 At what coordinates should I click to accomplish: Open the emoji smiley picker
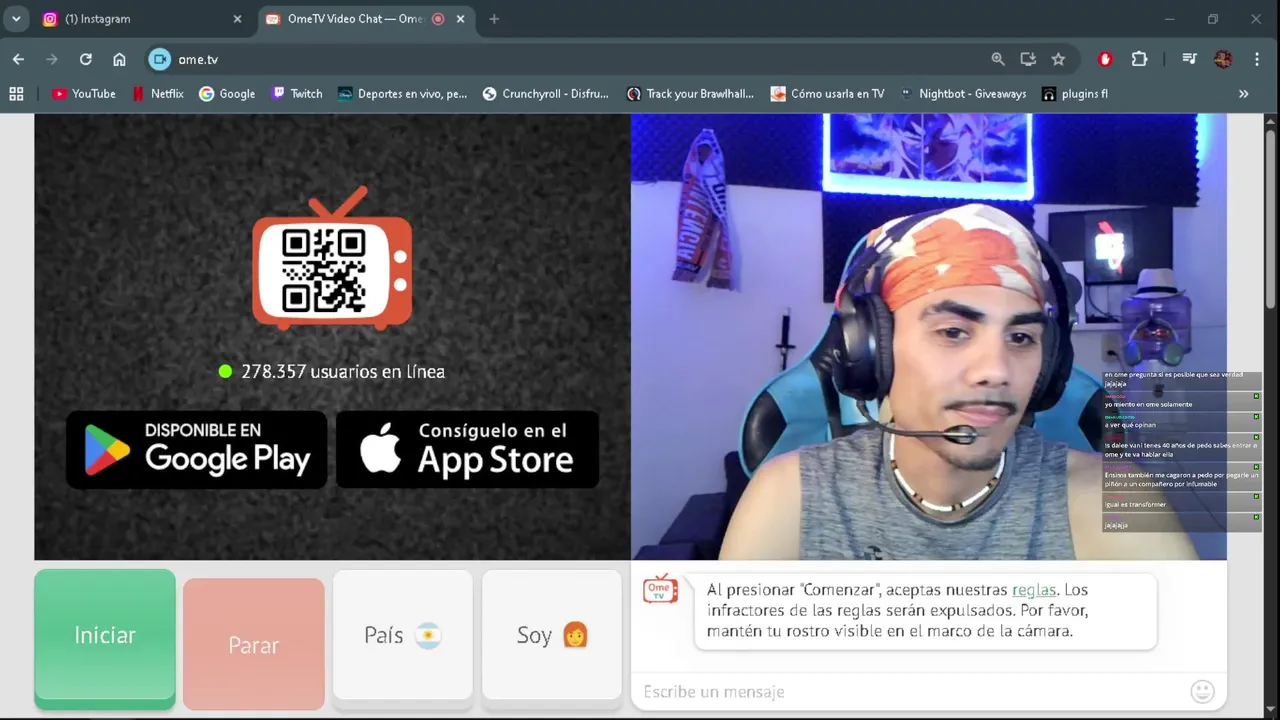click(1203, 691)
